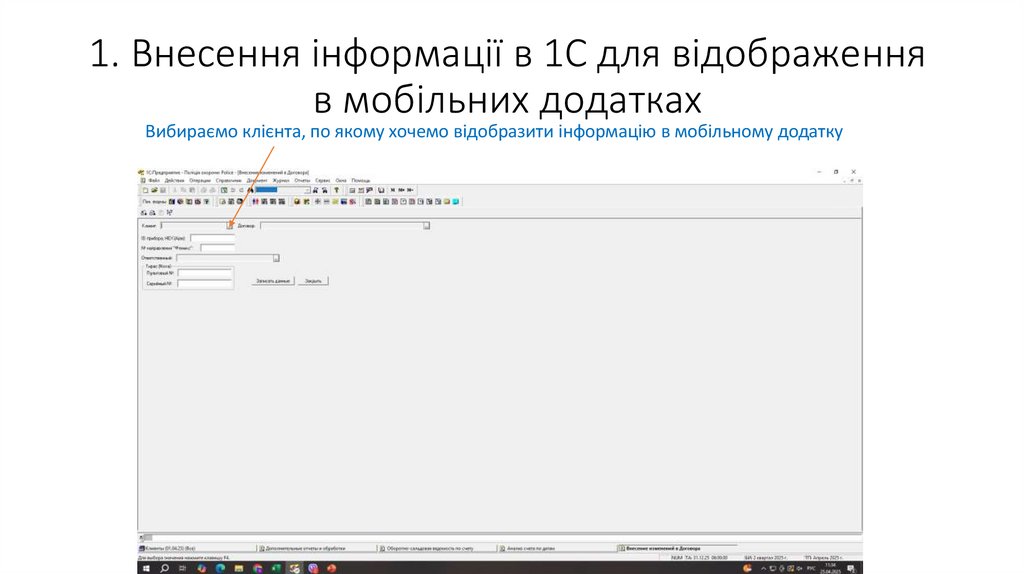The image size is (1024, 574).
Task: Click into the Клиент input field
Action: click(x=193, y=225)
